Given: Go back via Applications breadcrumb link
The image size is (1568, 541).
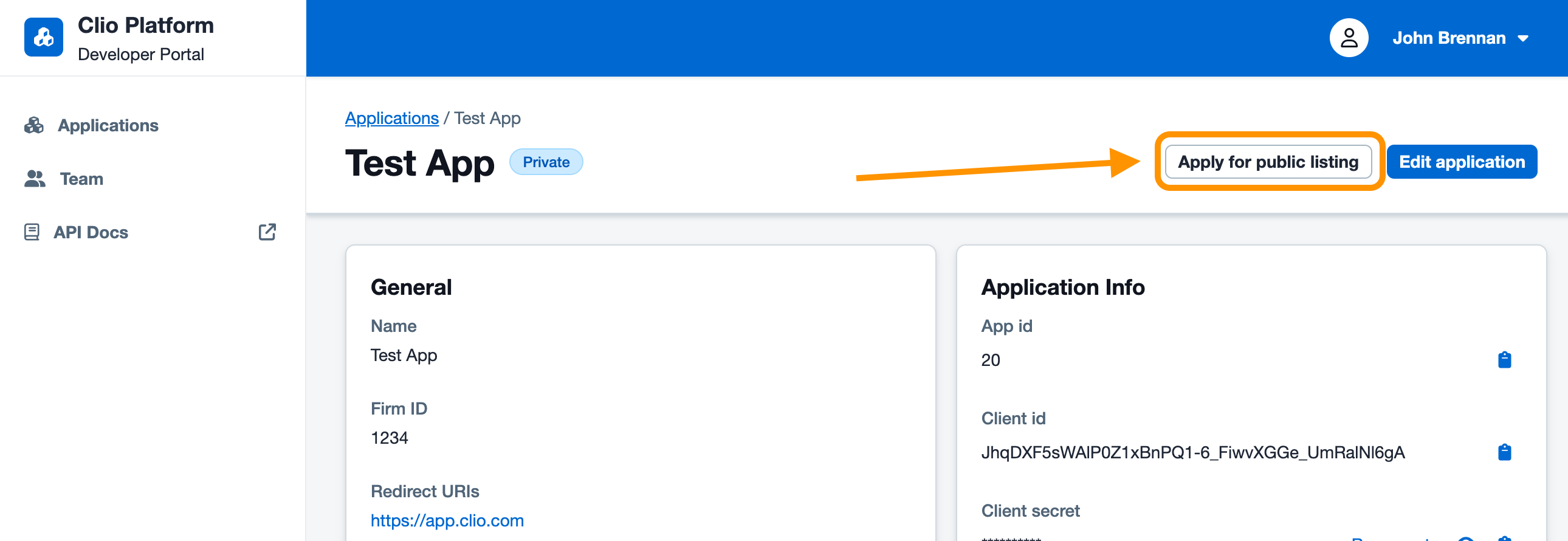Looking at the screenshot, I should pos(391,118).
